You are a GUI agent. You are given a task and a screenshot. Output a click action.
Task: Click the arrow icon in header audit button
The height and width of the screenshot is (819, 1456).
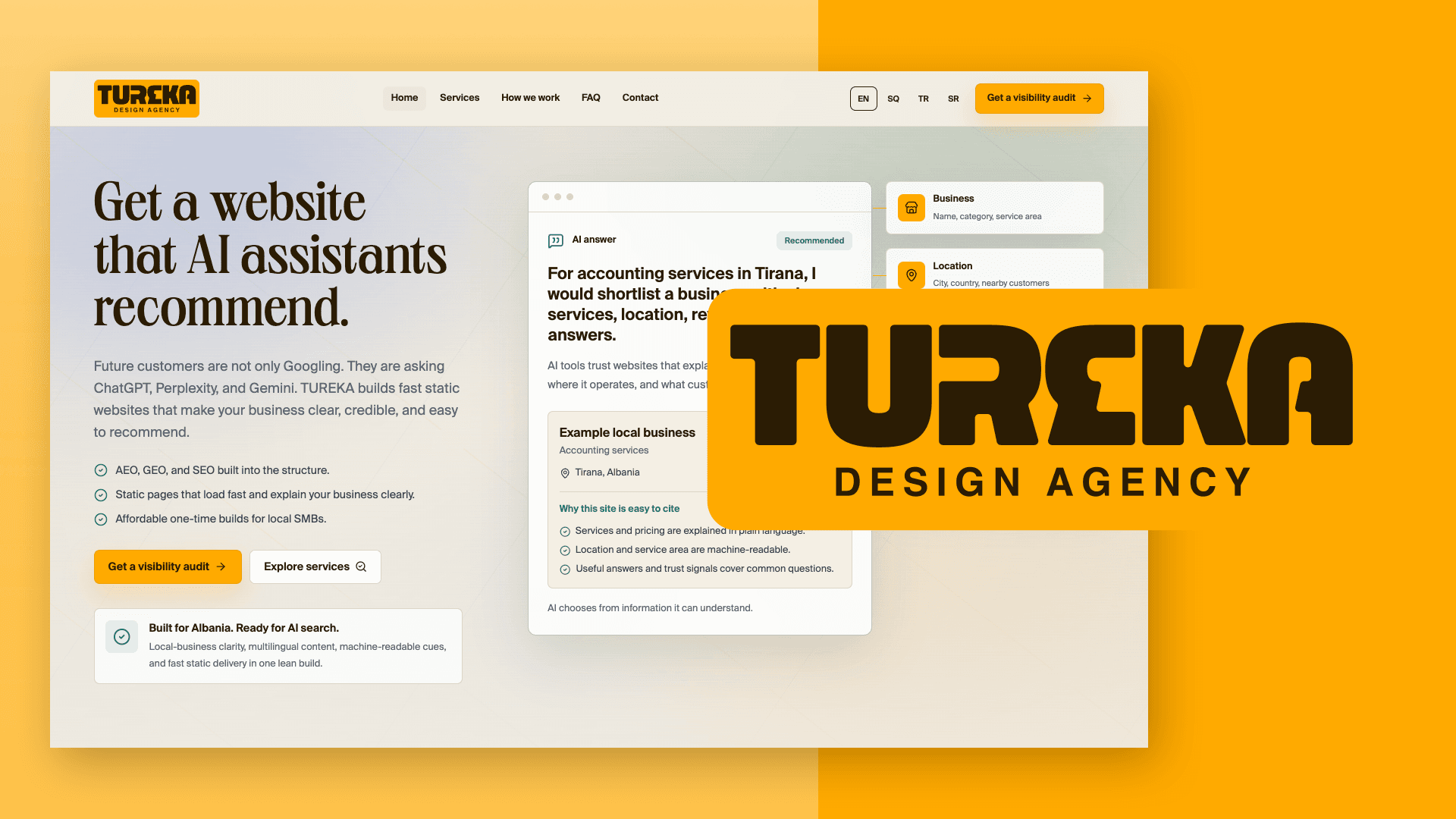[x=1087, y=99]
